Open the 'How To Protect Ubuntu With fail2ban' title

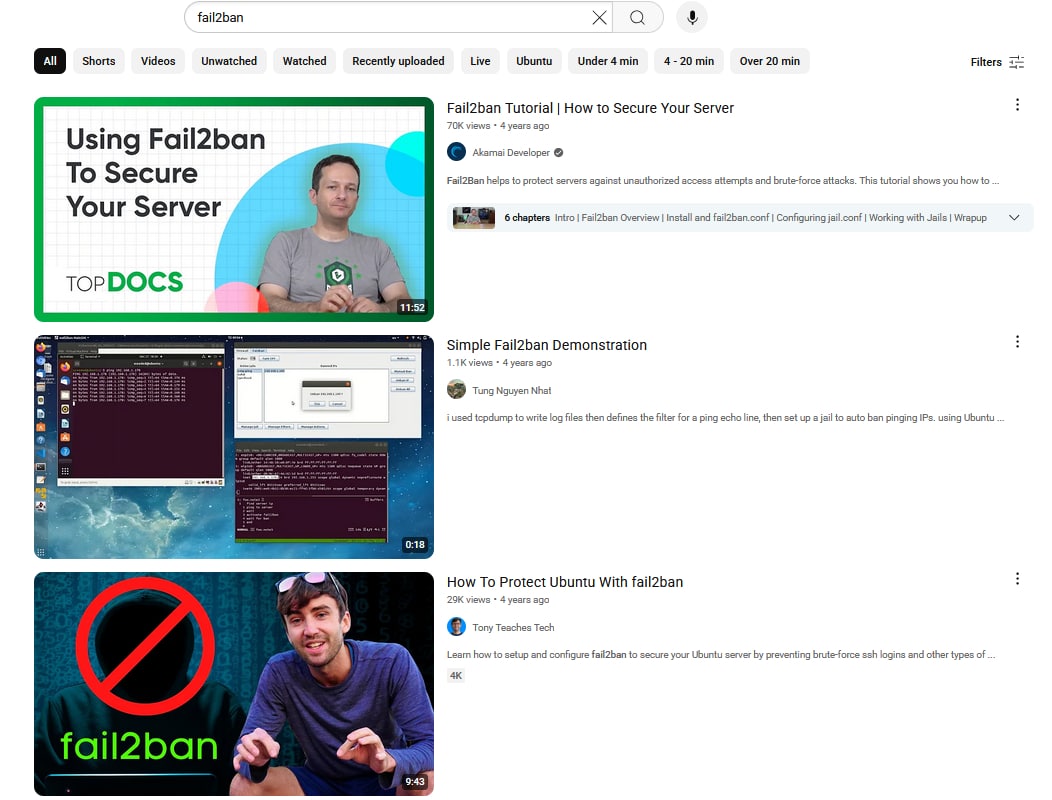click(564, 582)
